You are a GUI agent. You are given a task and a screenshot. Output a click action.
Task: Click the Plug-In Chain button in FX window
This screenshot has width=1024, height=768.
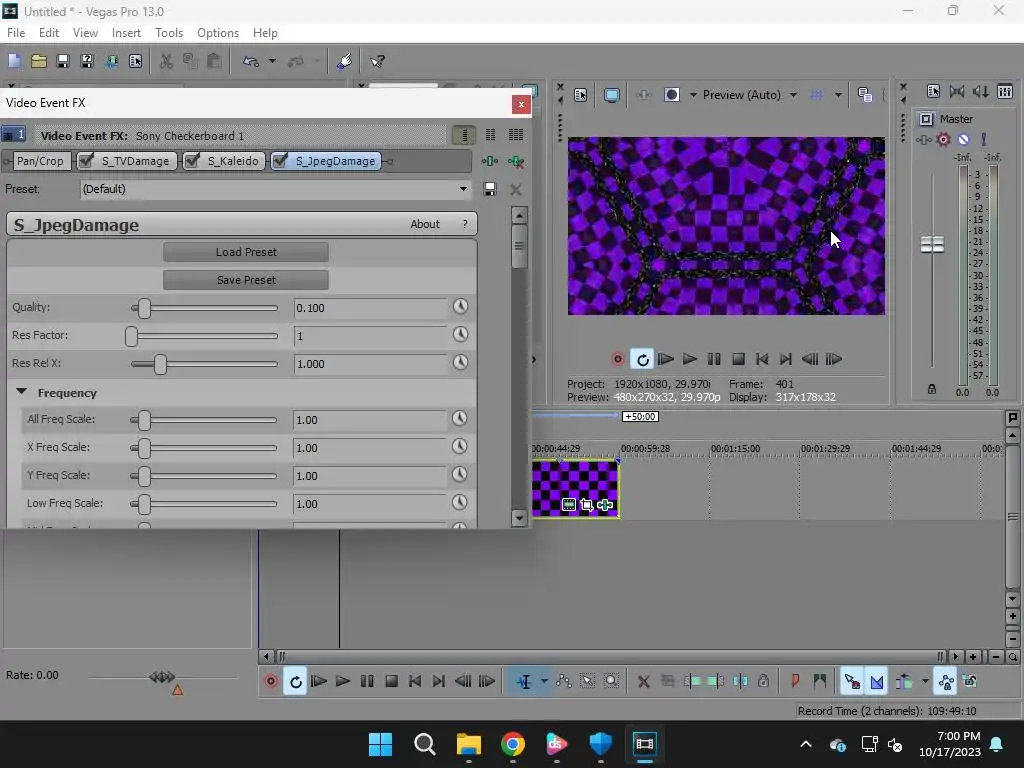coord(490,161)
